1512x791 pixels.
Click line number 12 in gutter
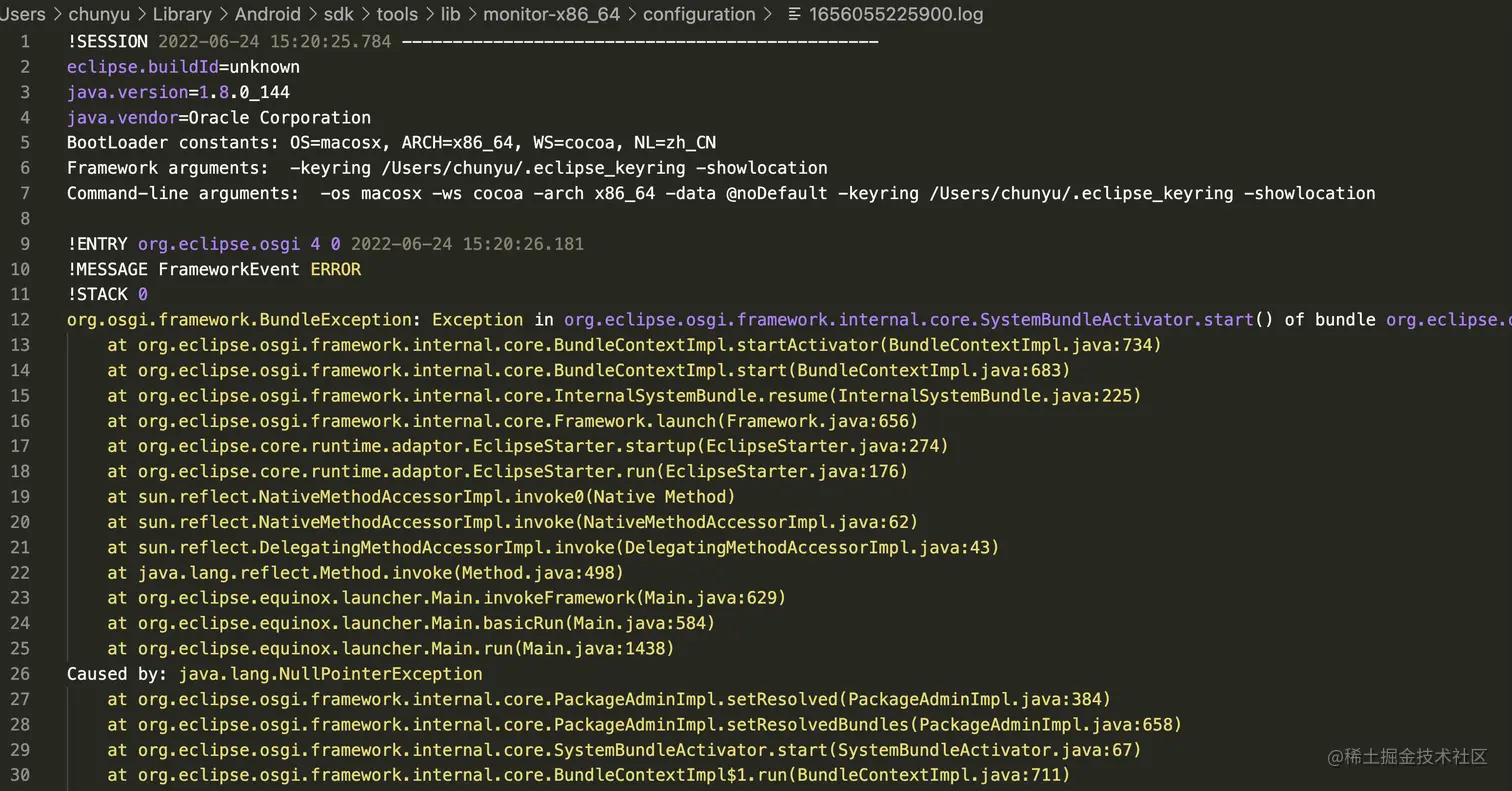(x=20, y=320)
